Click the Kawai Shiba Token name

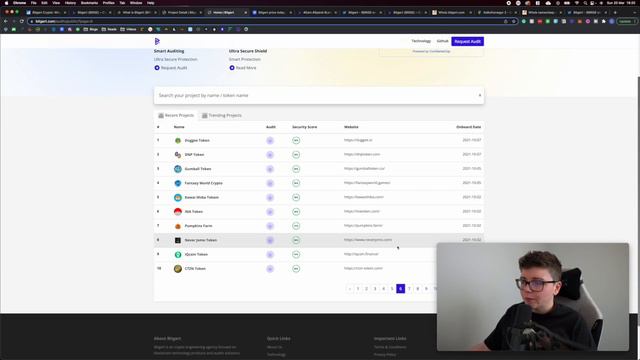202,198
